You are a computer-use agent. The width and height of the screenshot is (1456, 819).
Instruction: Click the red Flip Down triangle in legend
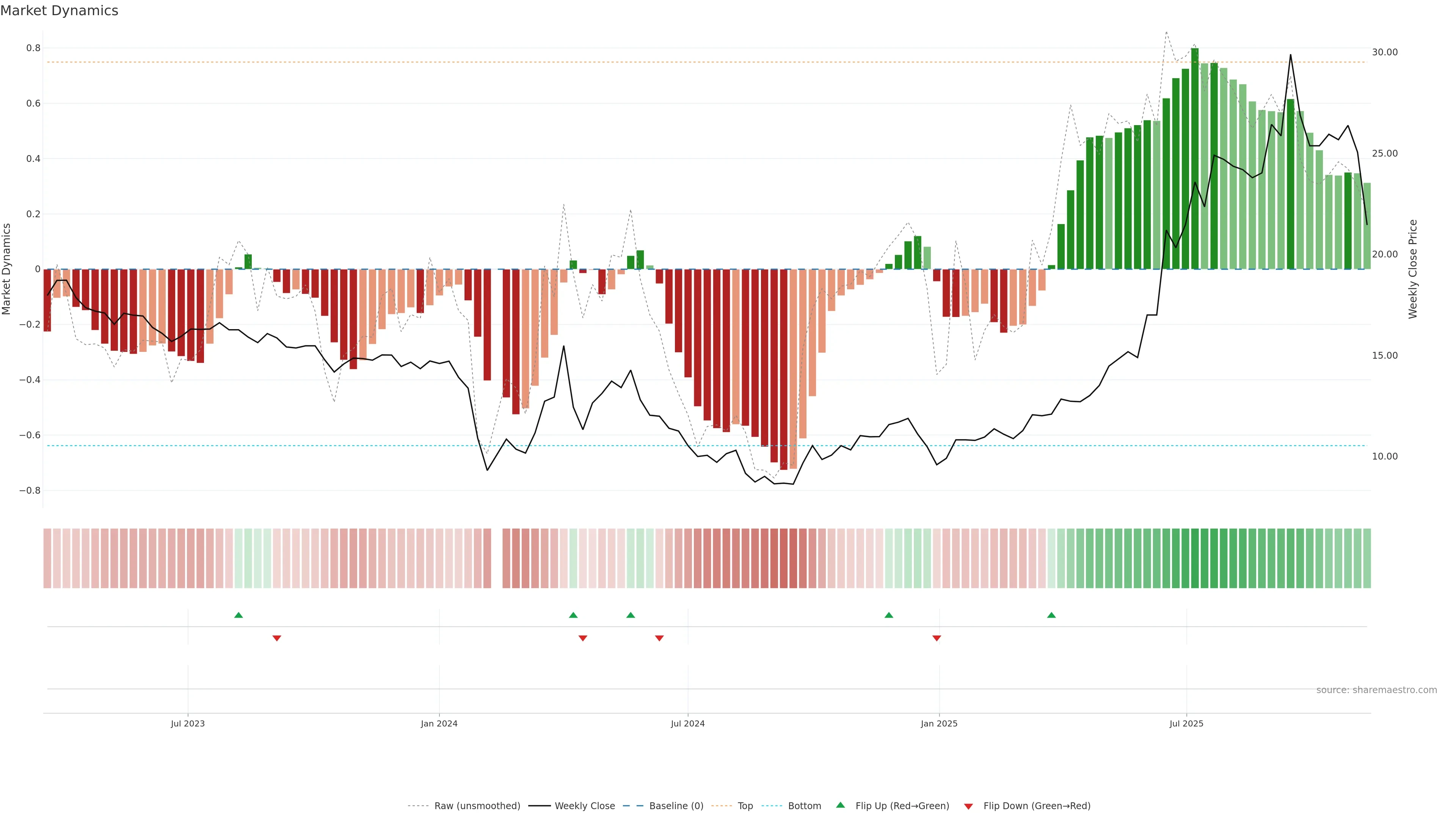pos(968,806)
